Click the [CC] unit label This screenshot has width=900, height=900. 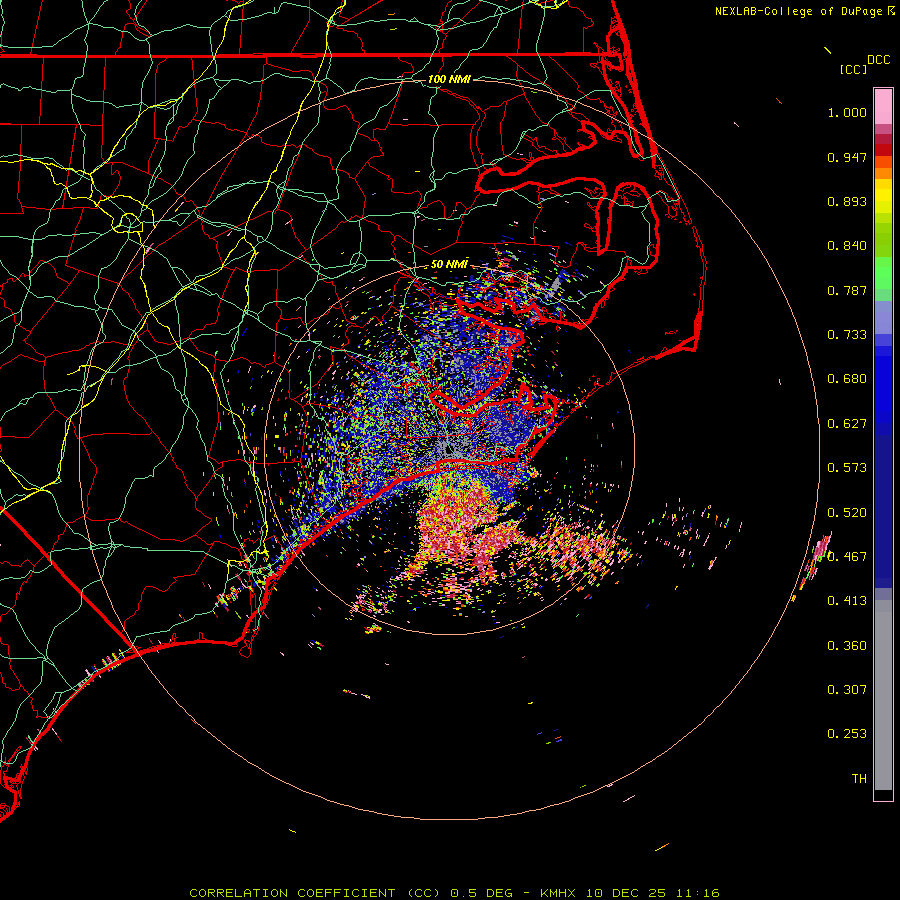pyautogui.click(x=853, y=69)
